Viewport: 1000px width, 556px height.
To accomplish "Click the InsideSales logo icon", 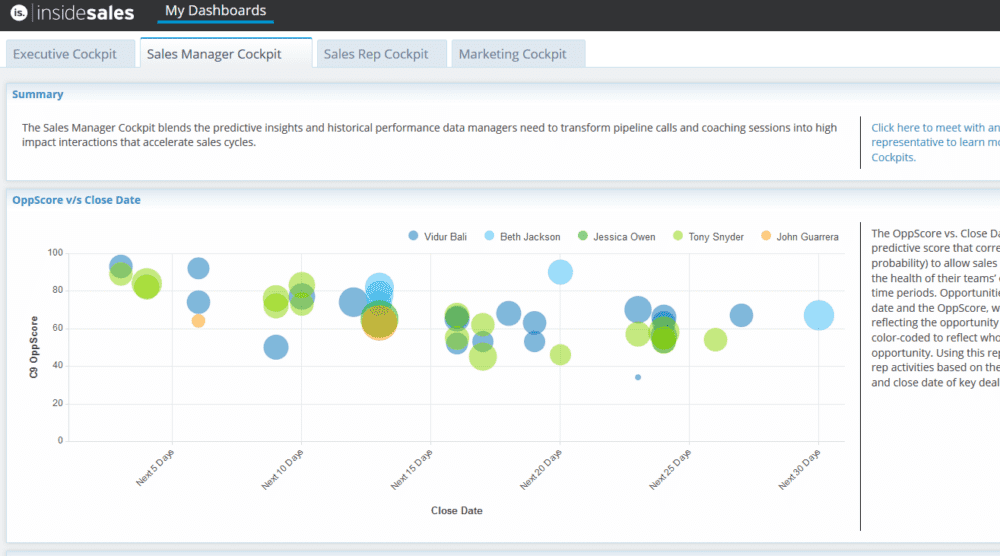I will 18,14.
